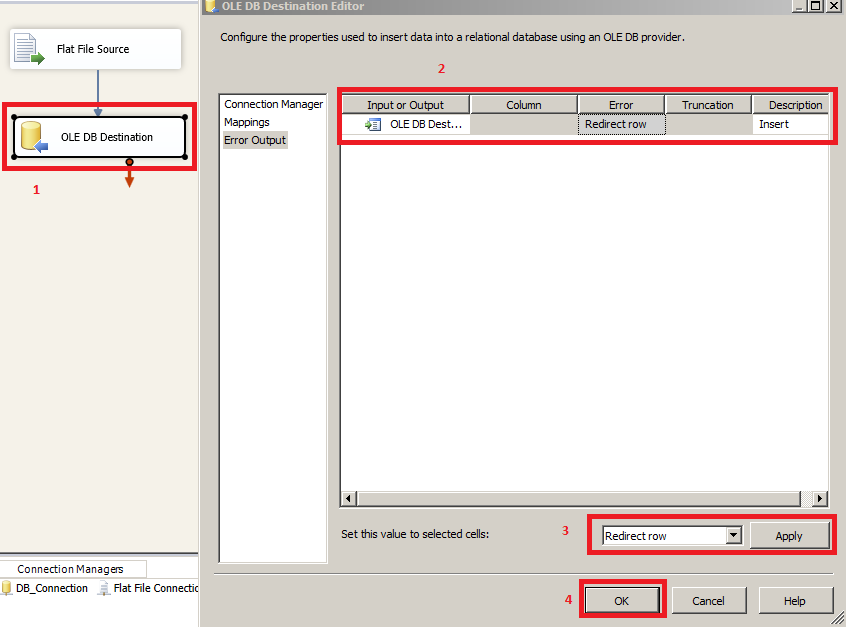Click the DB_Connection manager icon
This screenshot has height=627, width=846.
[x=8, y=588]
